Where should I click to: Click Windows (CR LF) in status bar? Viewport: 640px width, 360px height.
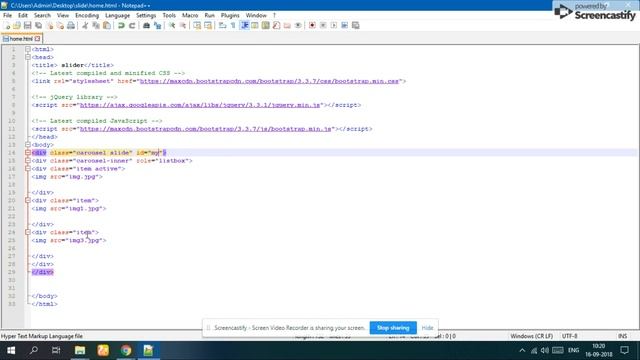pos(531,336)
